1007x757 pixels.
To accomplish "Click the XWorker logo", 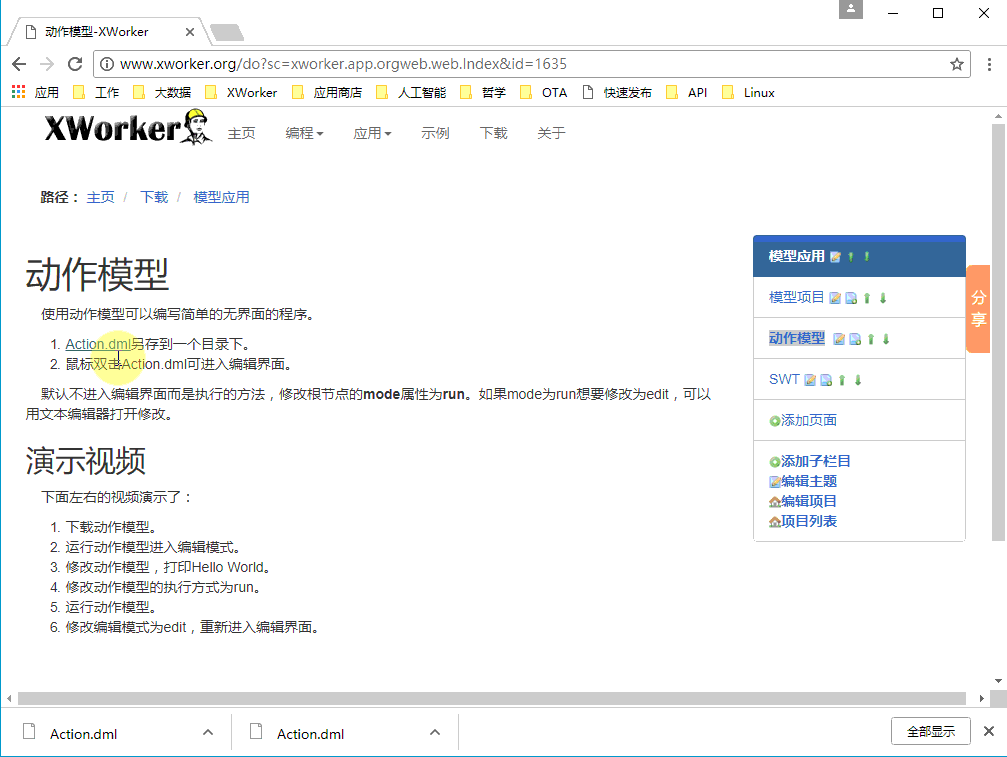I will (x=128, y=127).
